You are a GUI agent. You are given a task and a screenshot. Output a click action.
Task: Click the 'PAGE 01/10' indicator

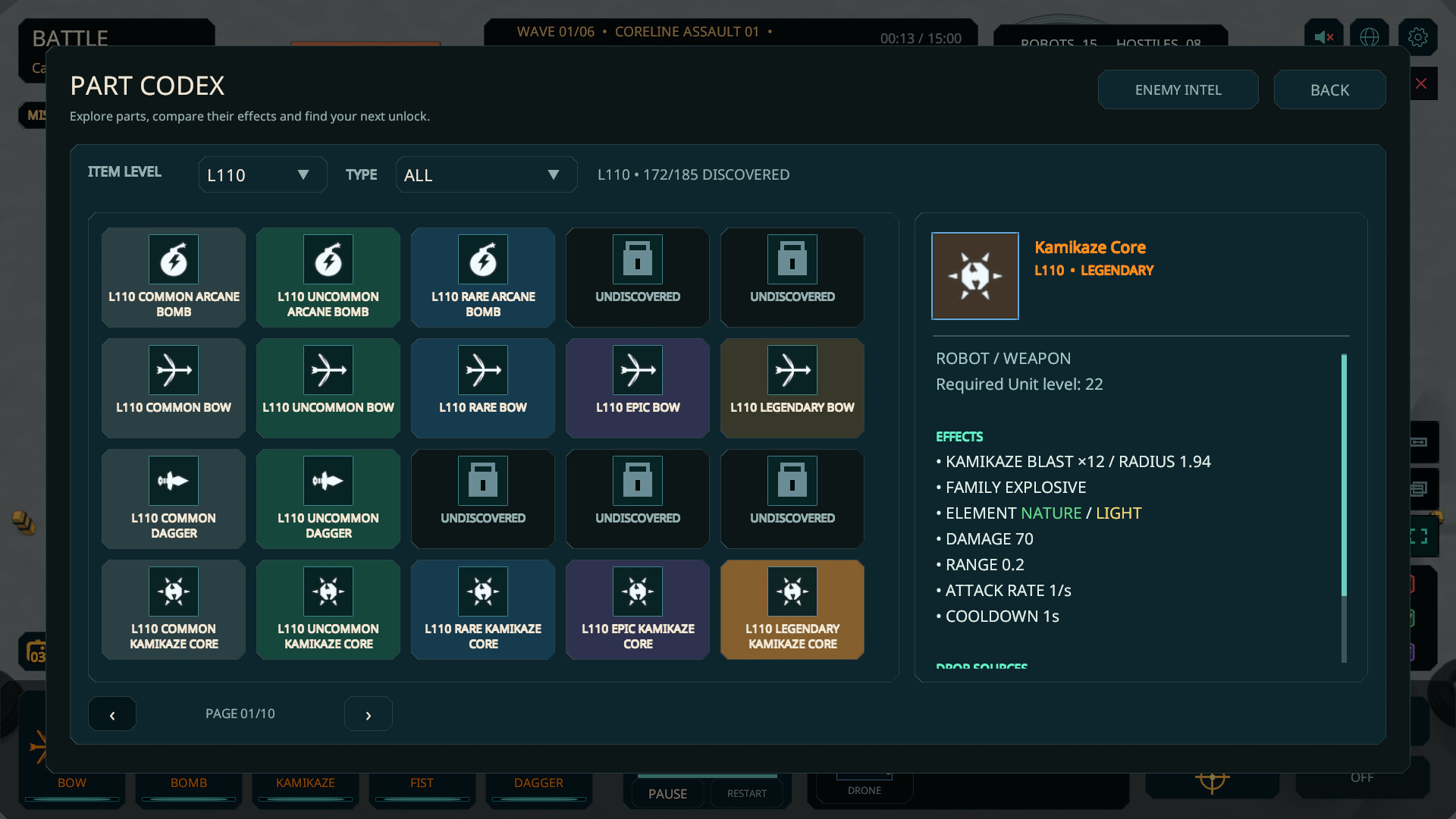pos(240,714)
